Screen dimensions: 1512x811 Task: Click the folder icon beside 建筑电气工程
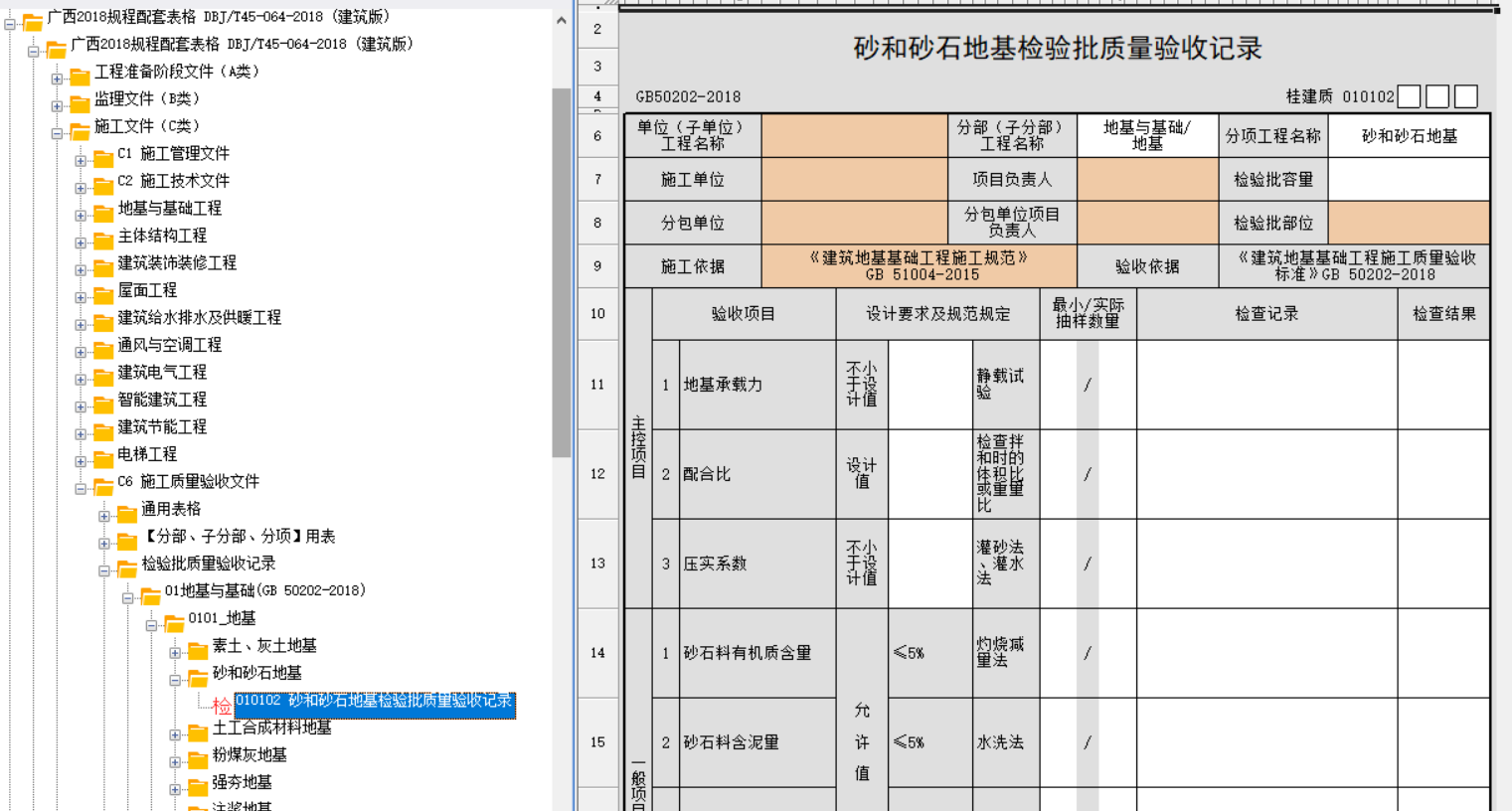[x=103, y=374]
